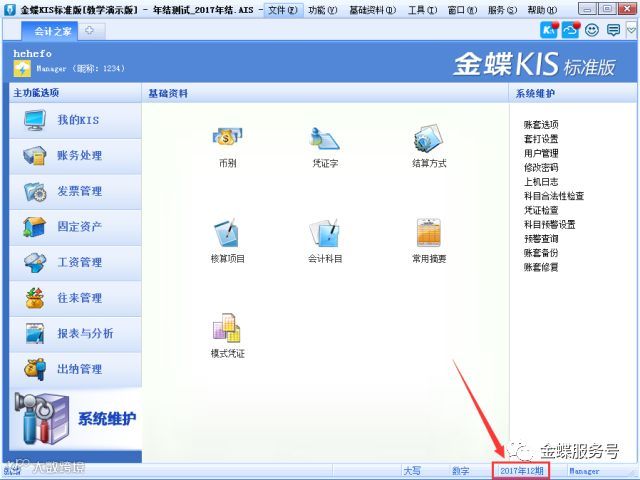
Task: Open 账套修复 link
Action: point(541,267)
